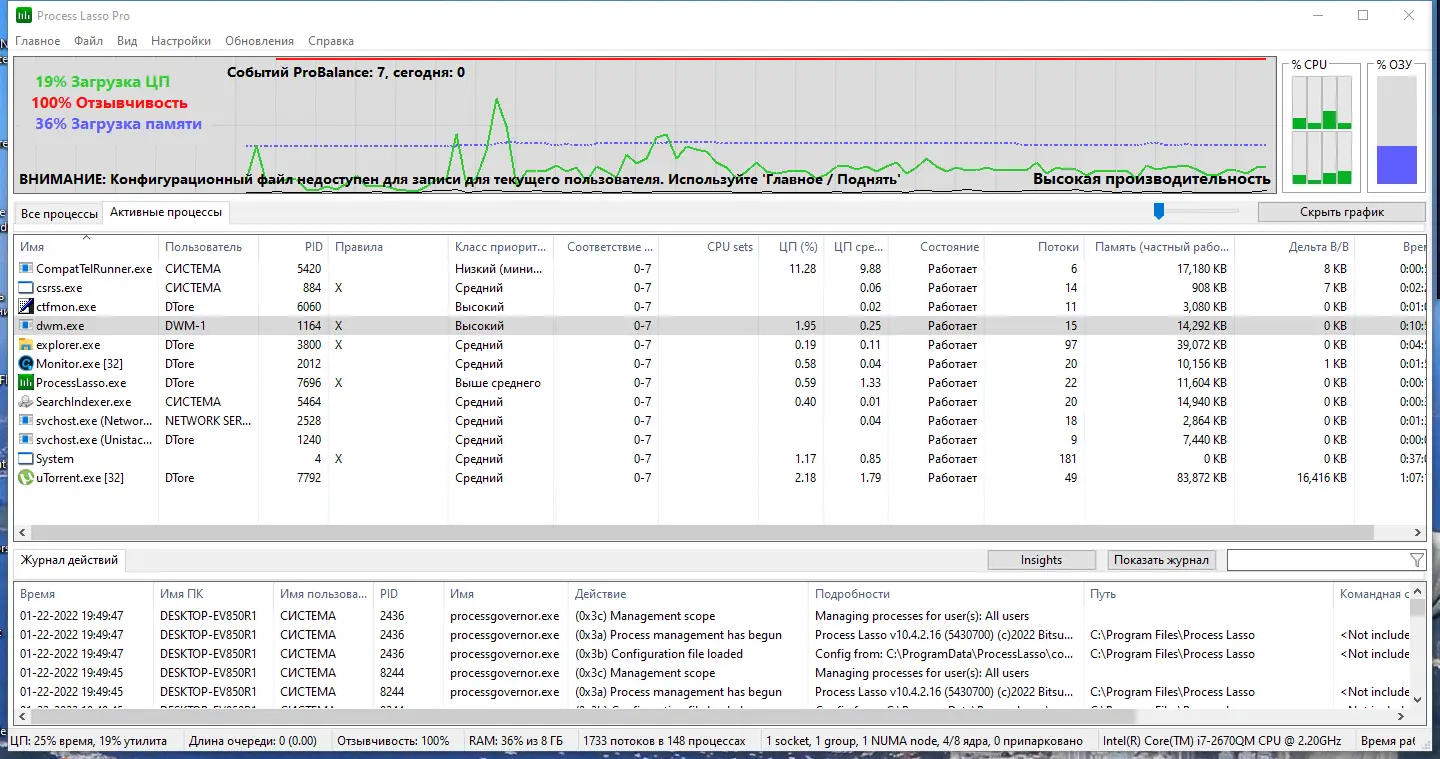Sort processes by PID column header

tap(292, 246)
